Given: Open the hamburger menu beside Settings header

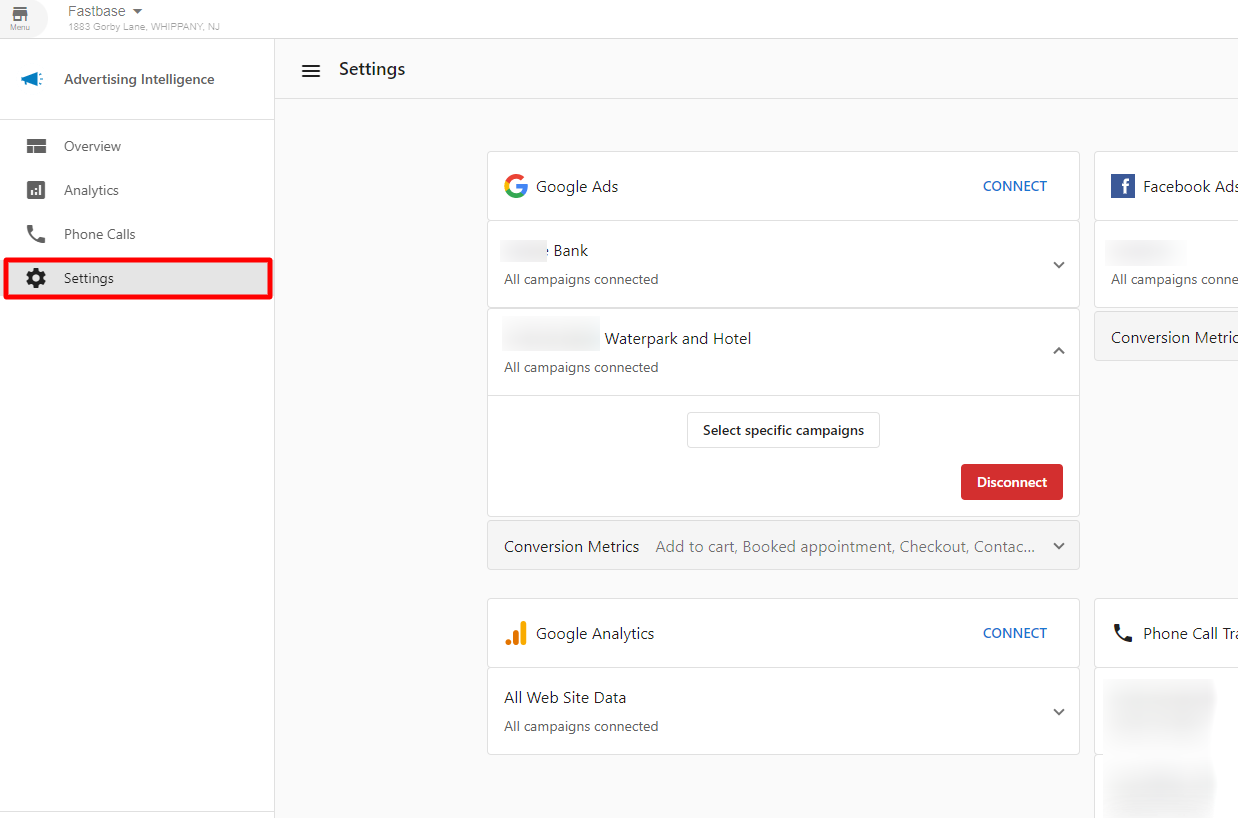Looking at the screenshot, I should click(x=311, y=70).
